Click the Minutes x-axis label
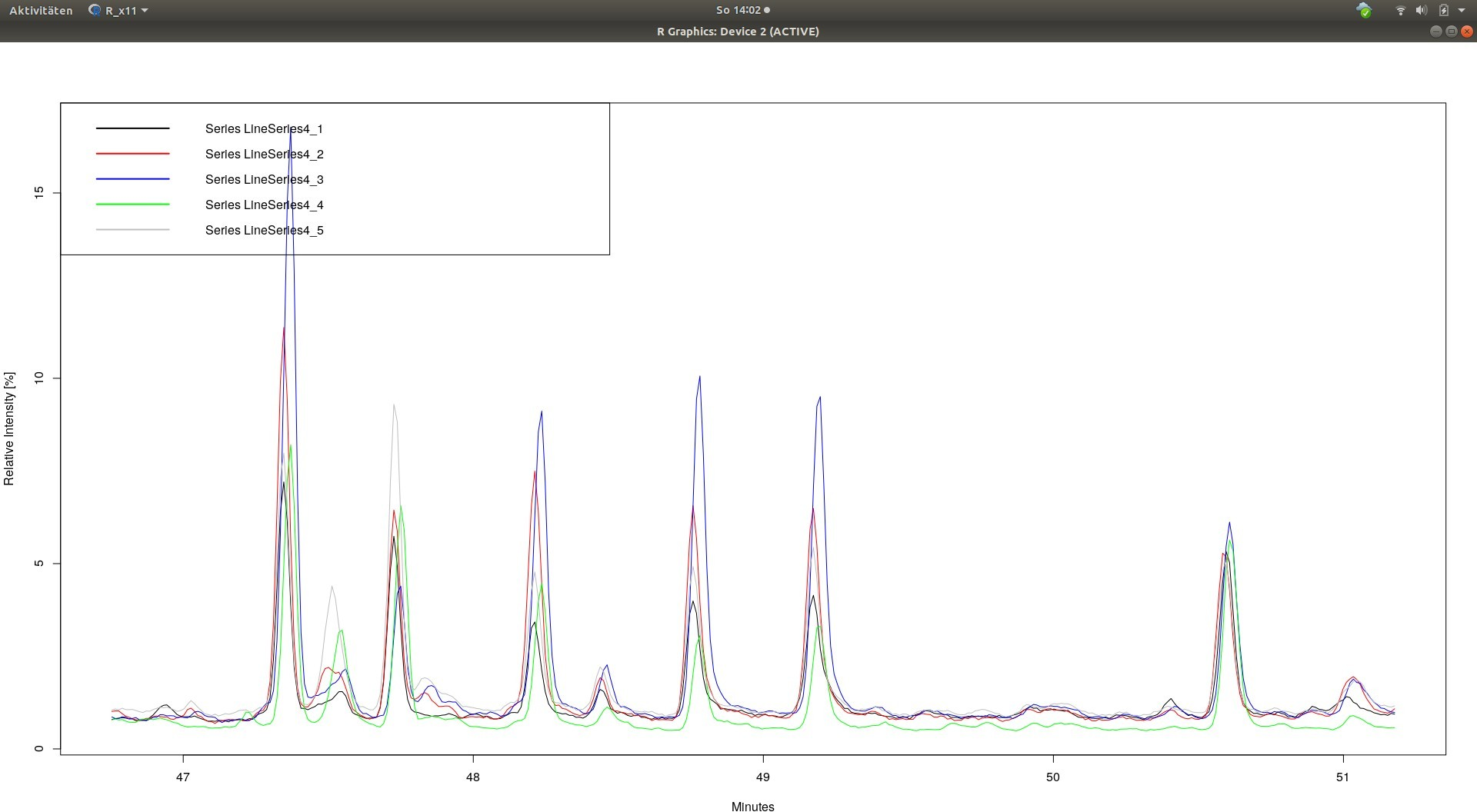The image size is (1477, 812). [x=752, y=806]
